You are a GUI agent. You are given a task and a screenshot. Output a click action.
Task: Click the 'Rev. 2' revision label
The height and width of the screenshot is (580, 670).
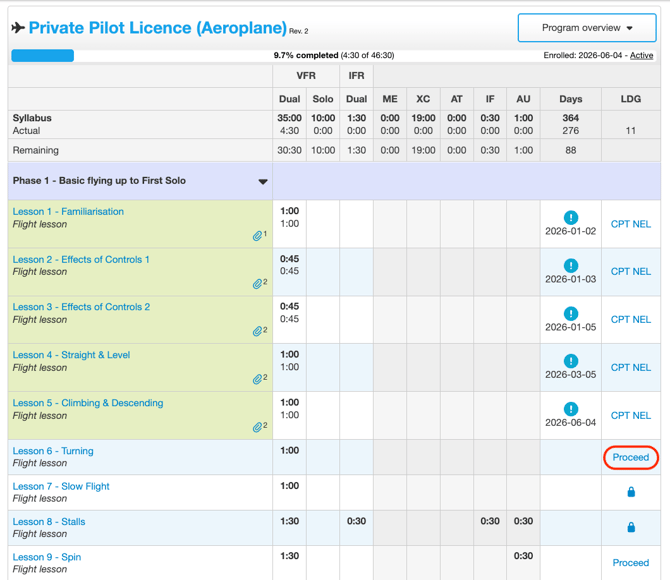(x=299, y=31)
